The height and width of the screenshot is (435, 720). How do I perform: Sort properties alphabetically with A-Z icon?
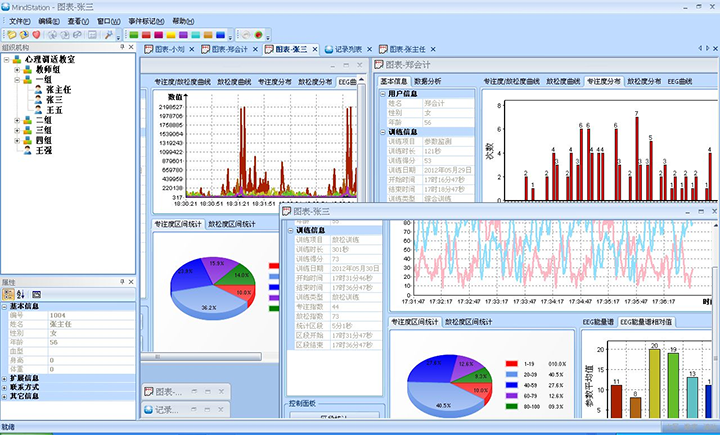19,294
